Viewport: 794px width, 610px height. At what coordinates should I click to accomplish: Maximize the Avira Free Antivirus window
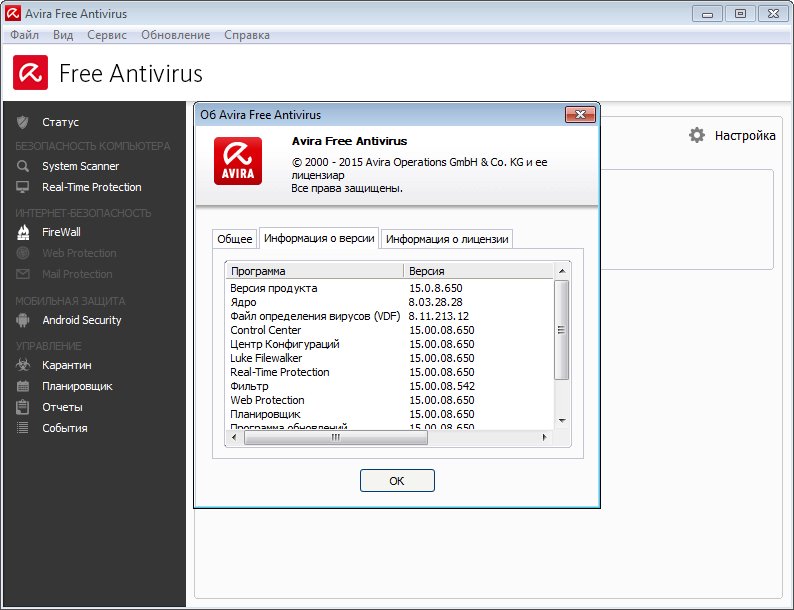tap(740, 14)
